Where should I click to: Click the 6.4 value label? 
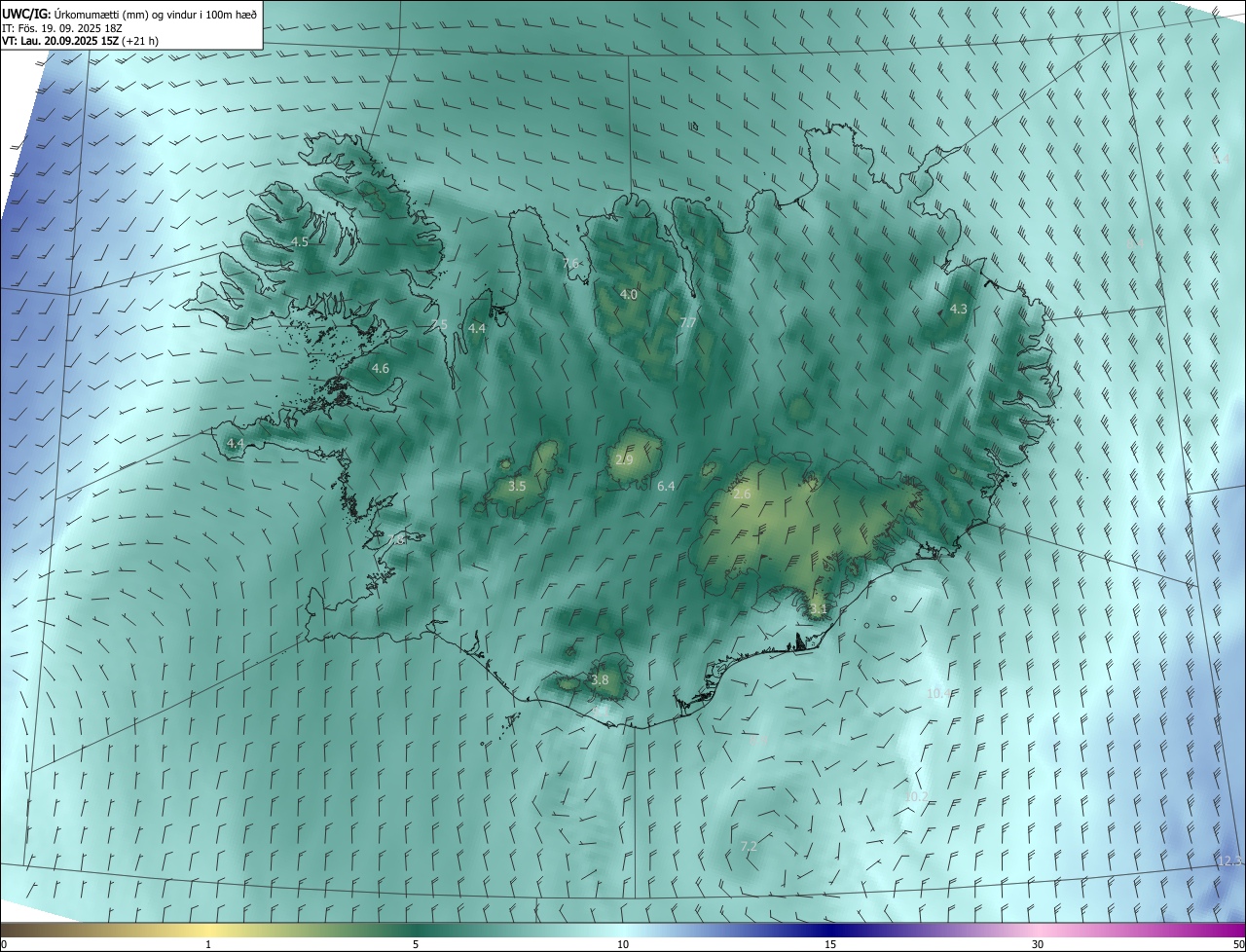pos(666,485)
